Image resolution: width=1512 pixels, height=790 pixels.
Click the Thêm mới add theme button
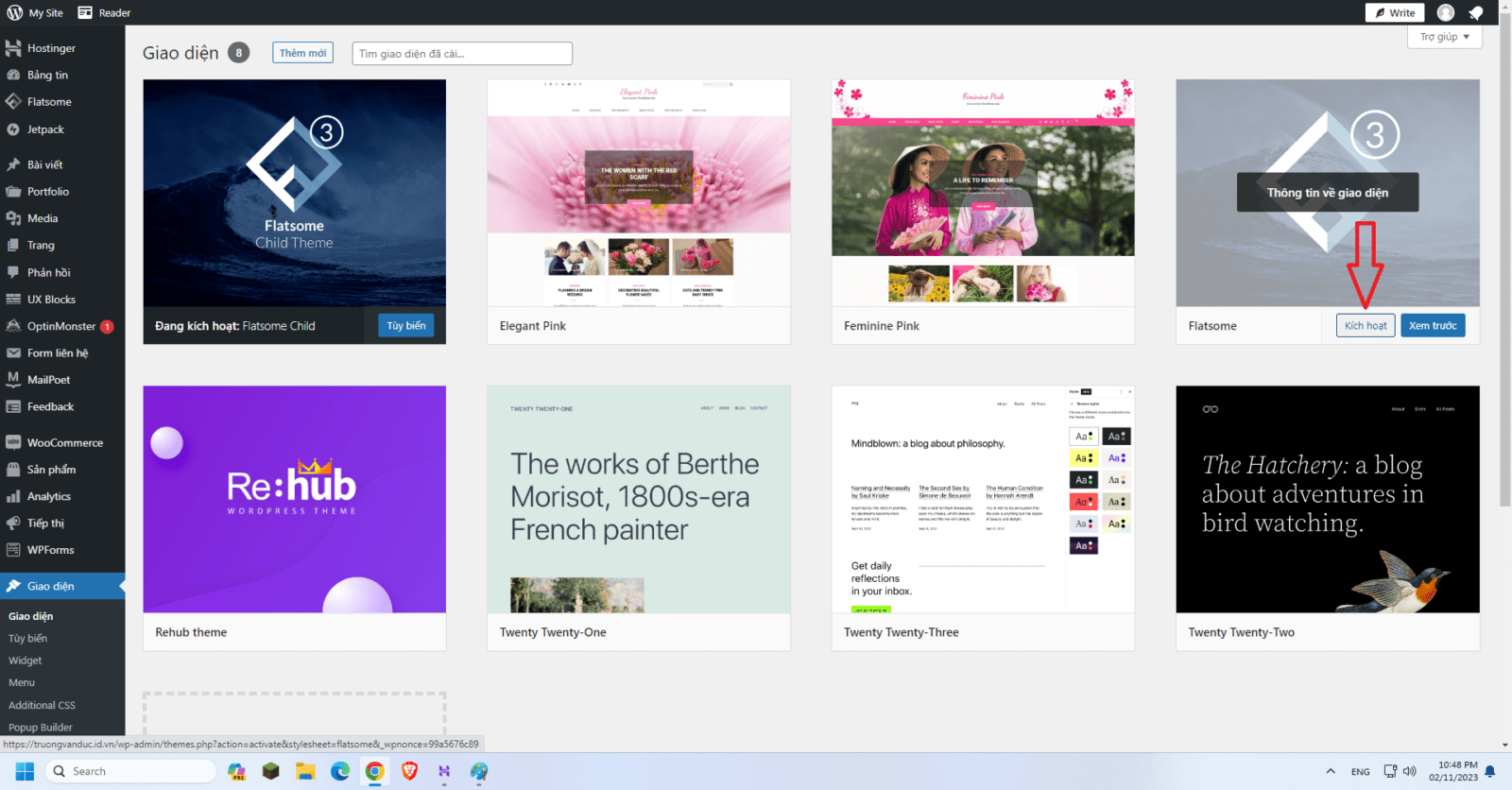[302, 53]
